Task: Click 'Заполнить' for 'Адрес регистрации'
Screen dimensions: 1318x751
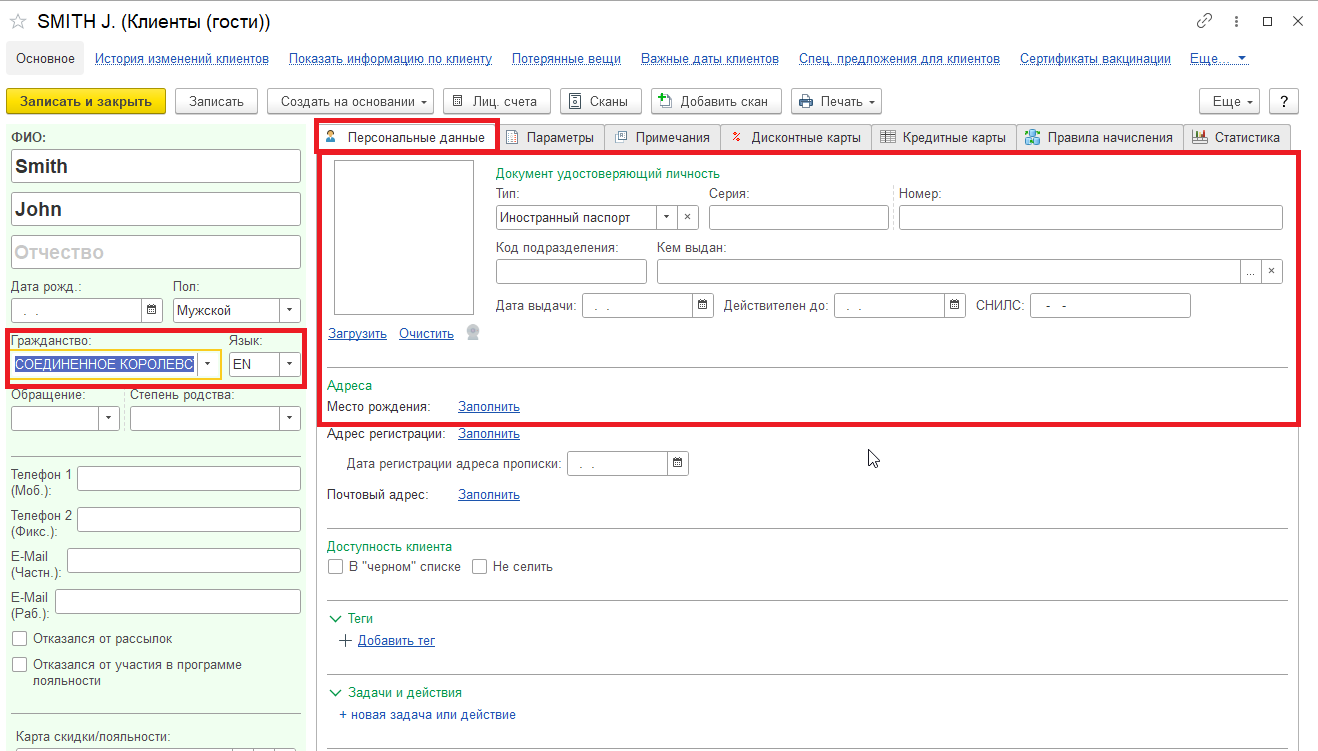Action: point(489,434)
